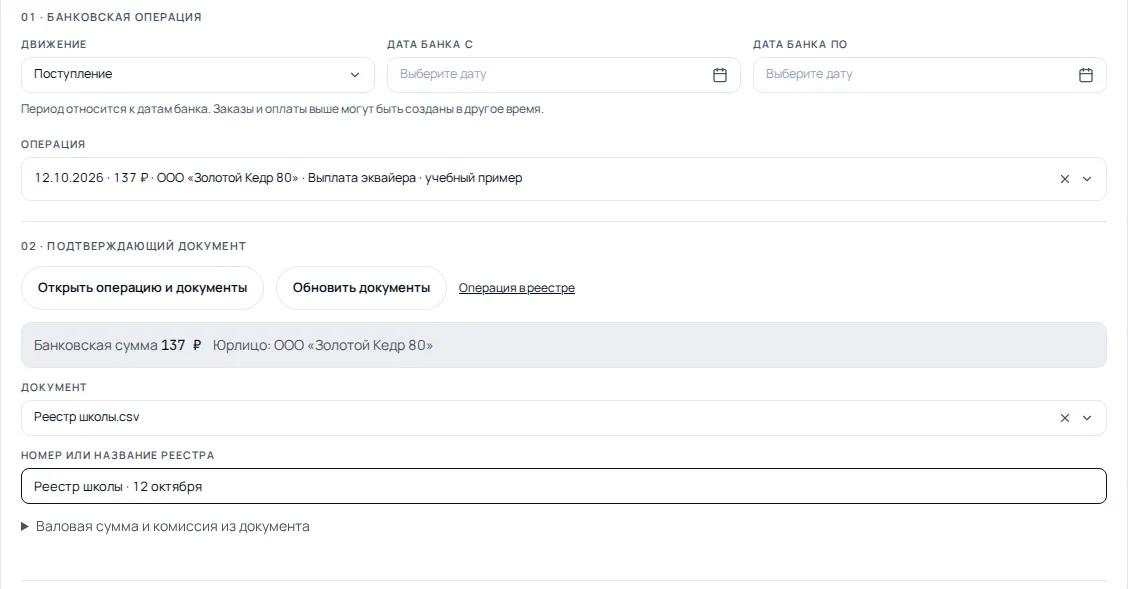Clear the Документ selection with X icon
The width and height of the screenshot is (1128, 589).
point(1065,418)
